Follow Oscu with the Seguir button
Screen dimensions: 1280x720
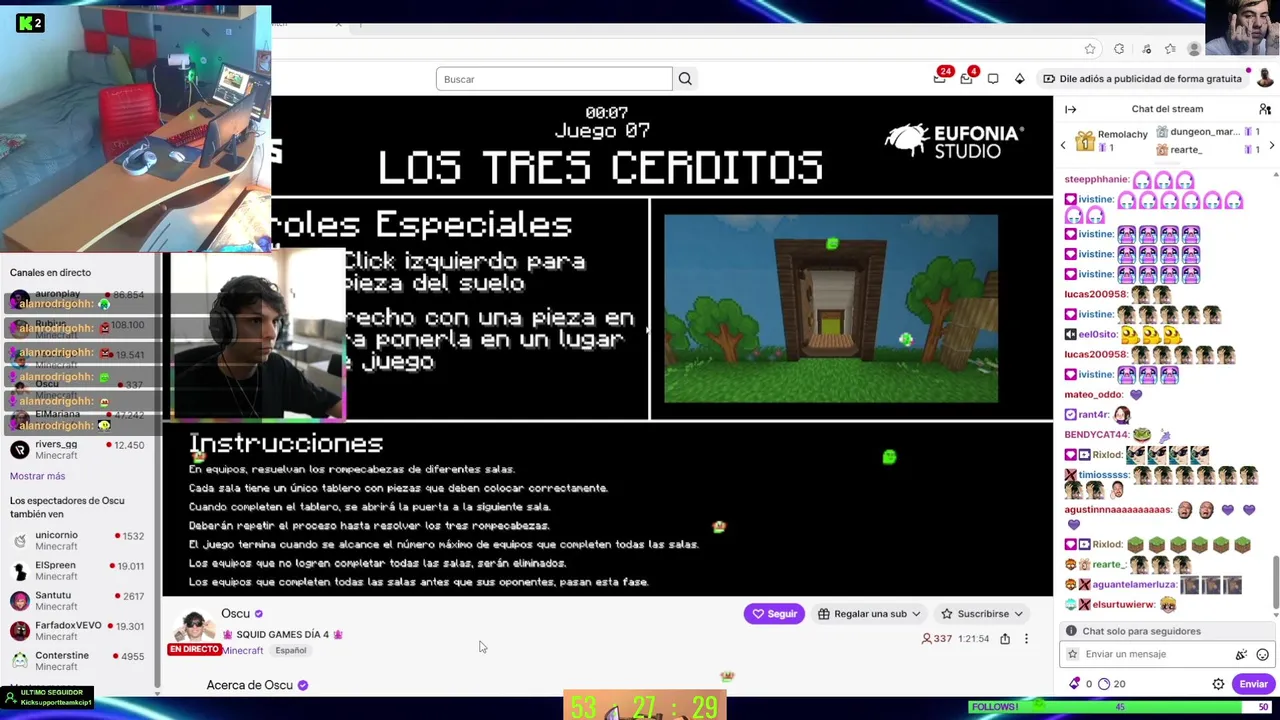[x=774, y=614]
